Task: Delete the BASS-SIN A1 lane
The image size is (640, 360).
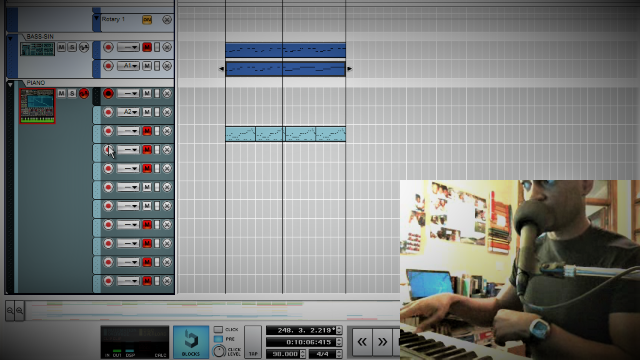Action: [167, 66]
